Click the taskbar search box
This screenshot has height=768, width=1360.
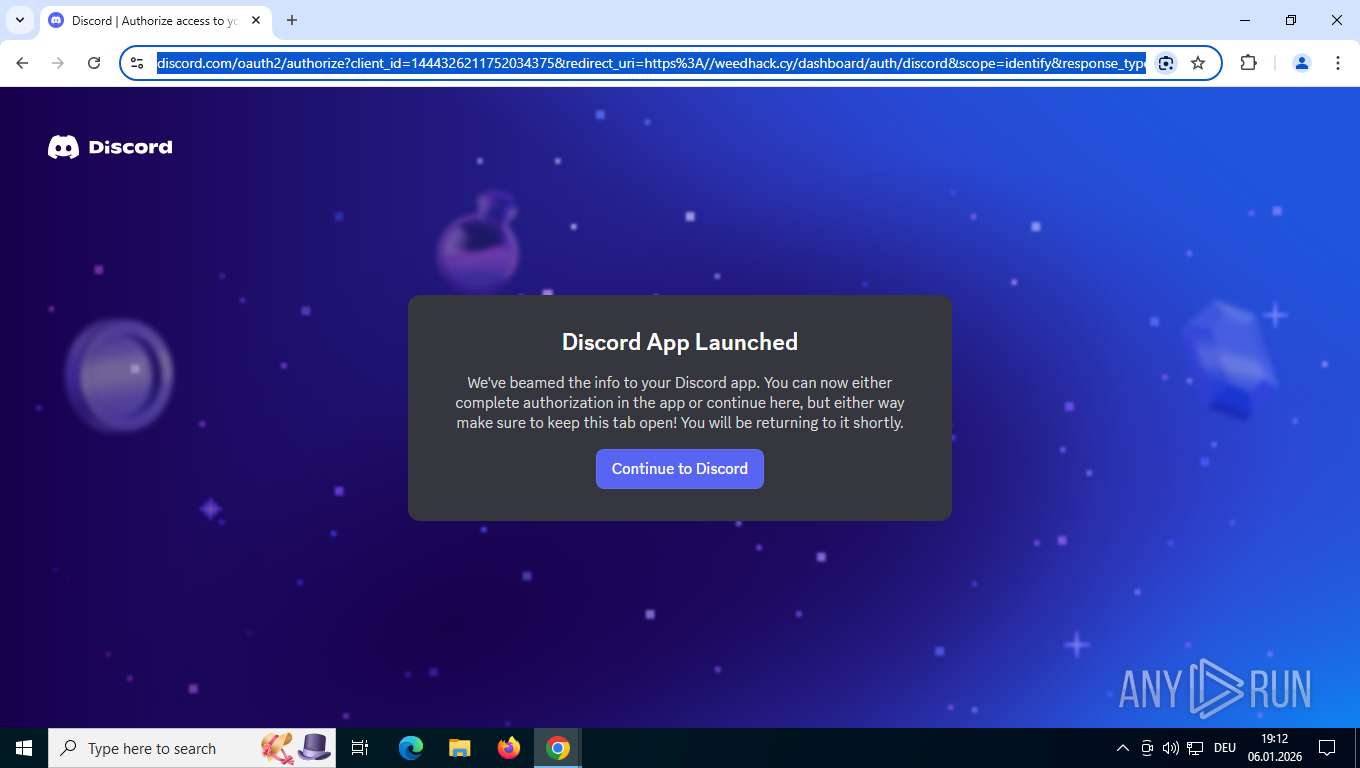pyautogui.click(x=192, y=748)
